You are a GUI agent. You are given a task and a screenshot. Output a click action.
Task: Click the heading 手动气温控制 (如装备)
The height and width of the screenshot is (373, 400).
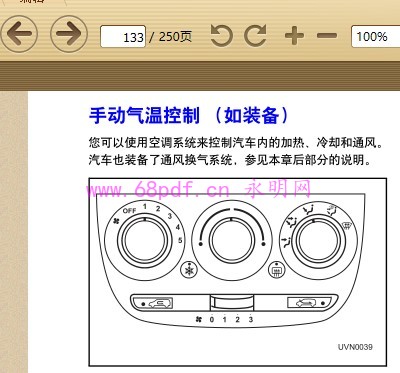pos(188,116)
